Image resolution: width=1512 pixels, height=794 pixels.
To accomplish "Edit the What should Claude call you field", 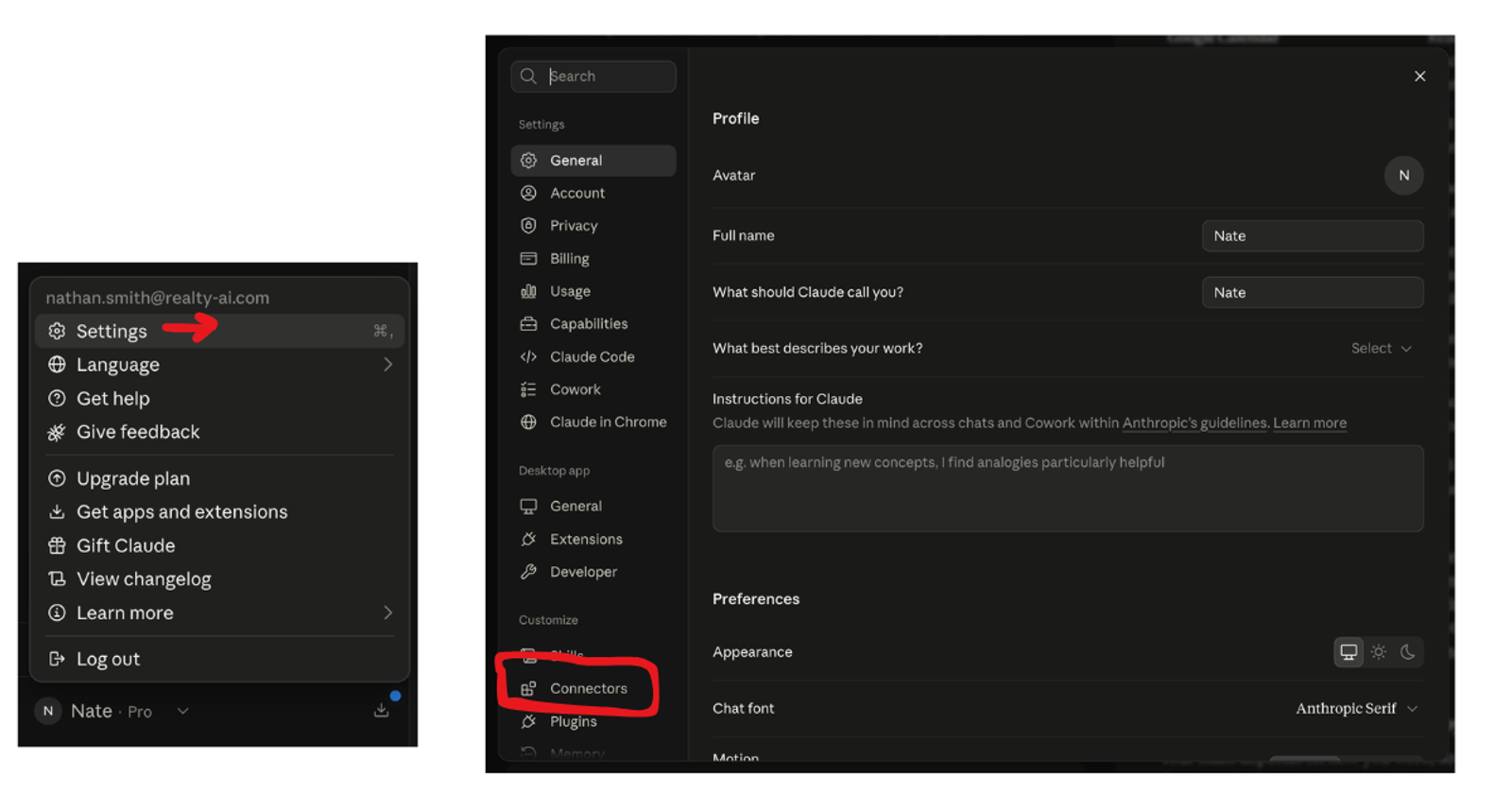I will (x=1313, y=293).
